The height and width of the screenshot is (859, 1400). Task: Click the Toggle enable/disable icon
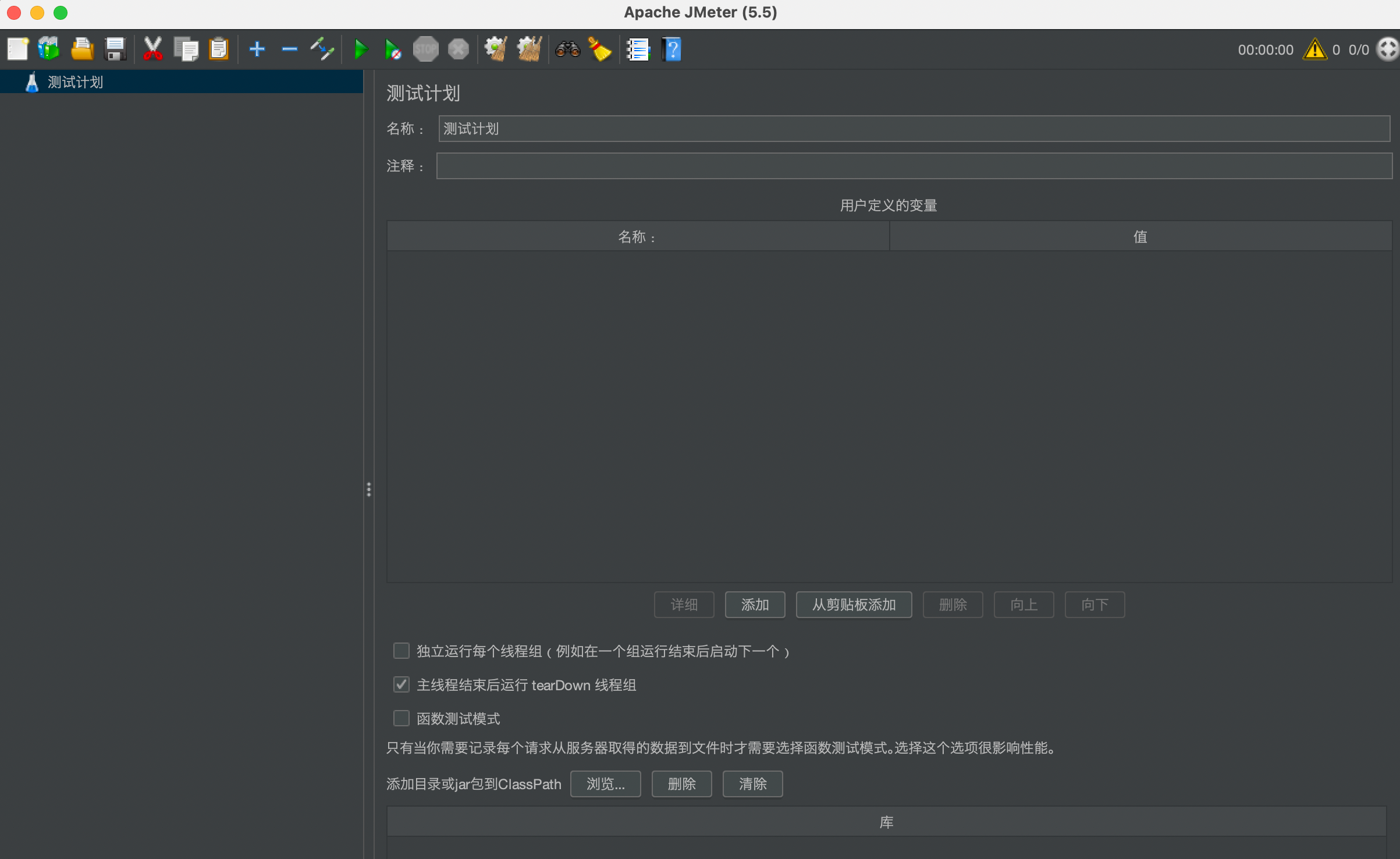(322, 49)
